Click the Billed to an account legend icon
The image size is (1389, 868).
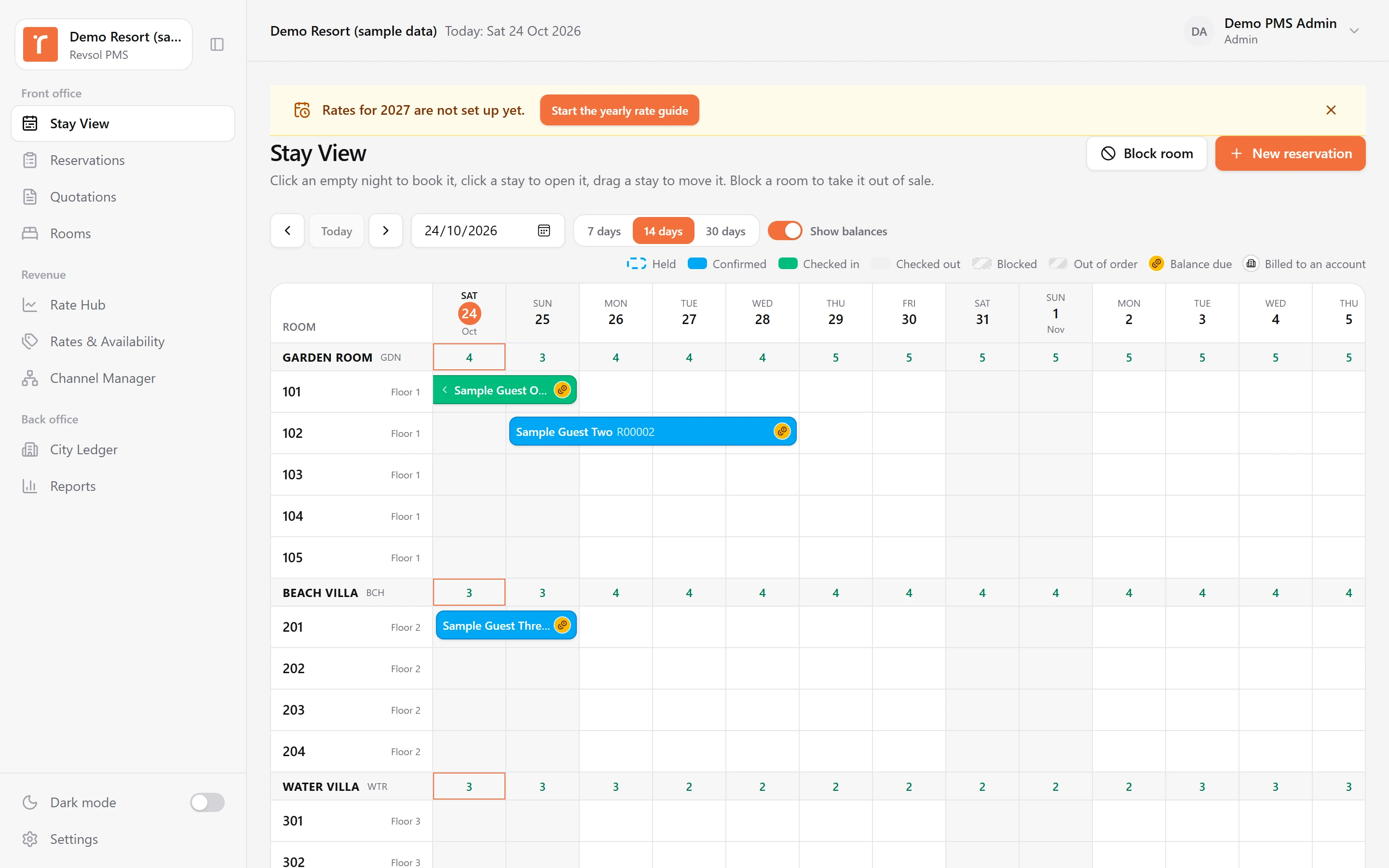1251,263
